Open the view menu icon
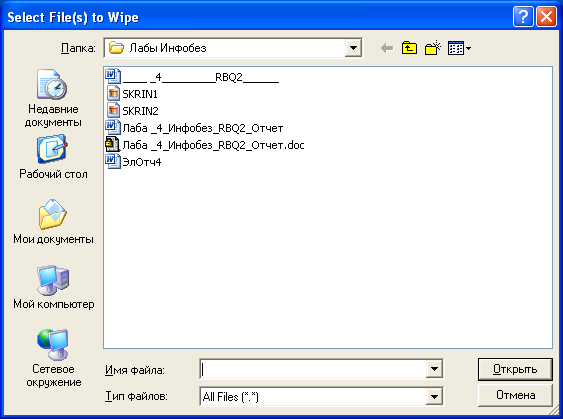The width and height of the screenshot is (563, 419). [x=459, y=48]
